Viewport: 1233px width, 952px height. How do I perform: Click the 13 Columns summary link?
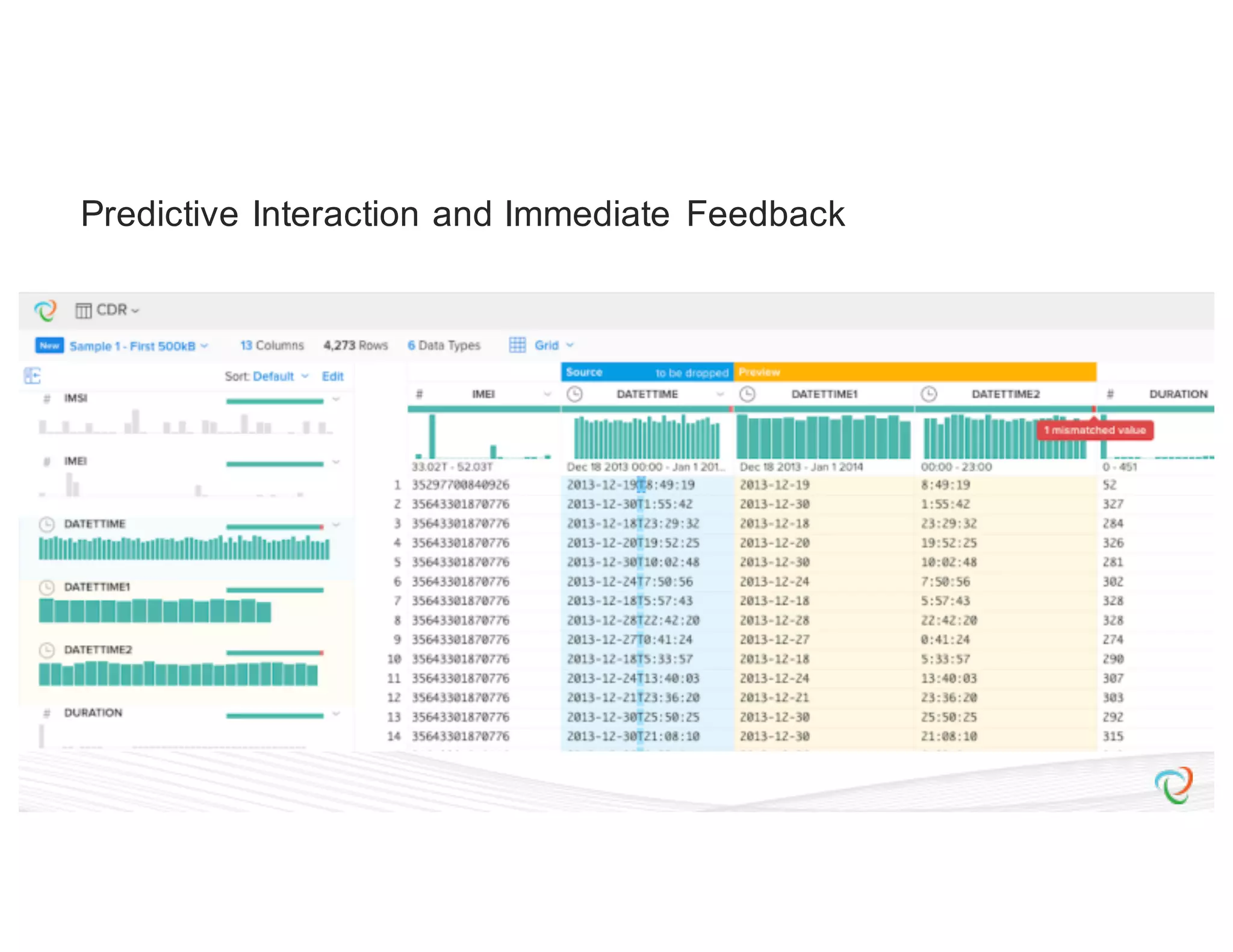272,345
